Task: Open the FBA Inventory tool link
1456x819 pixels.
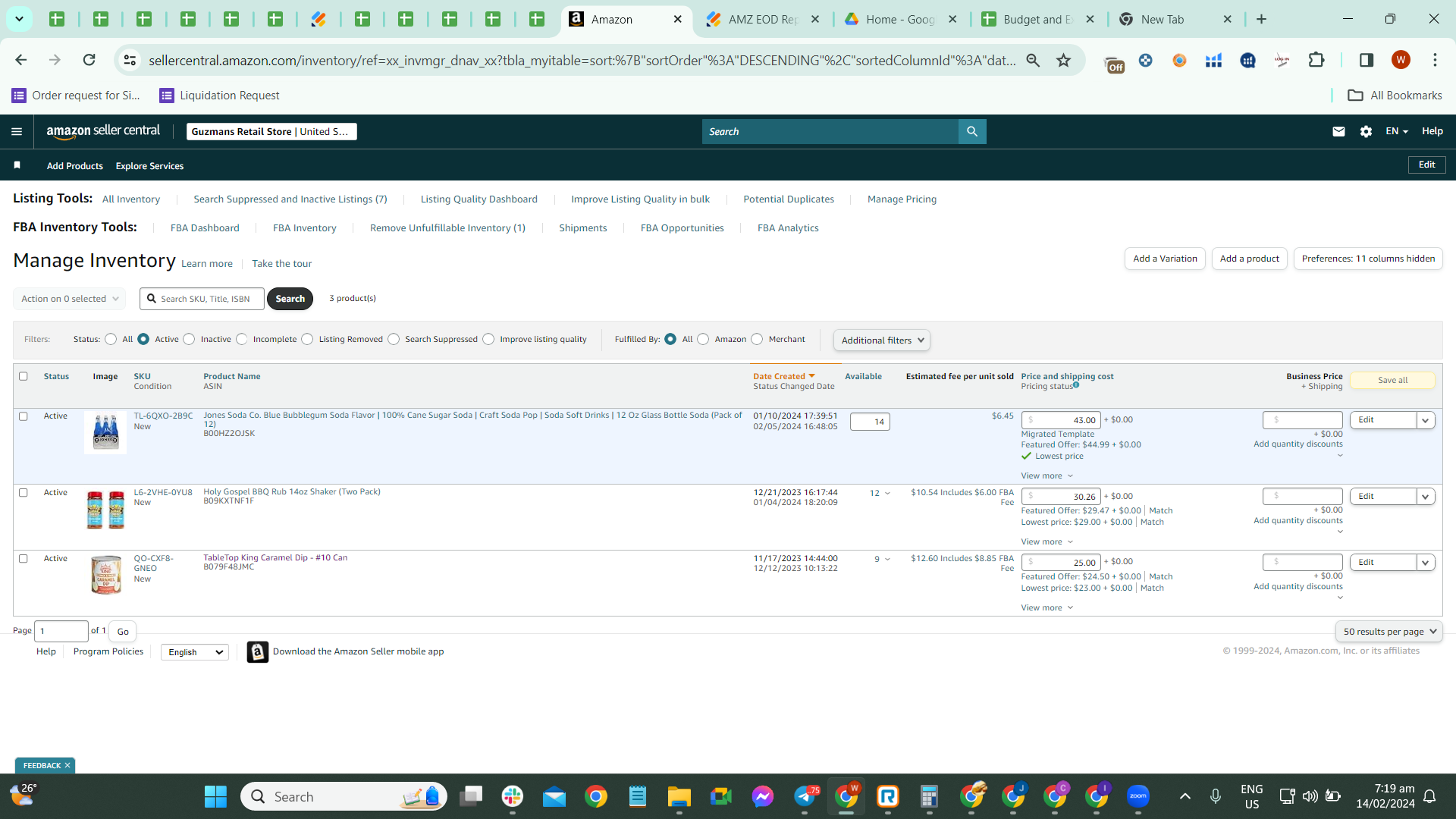Action: 304,228
